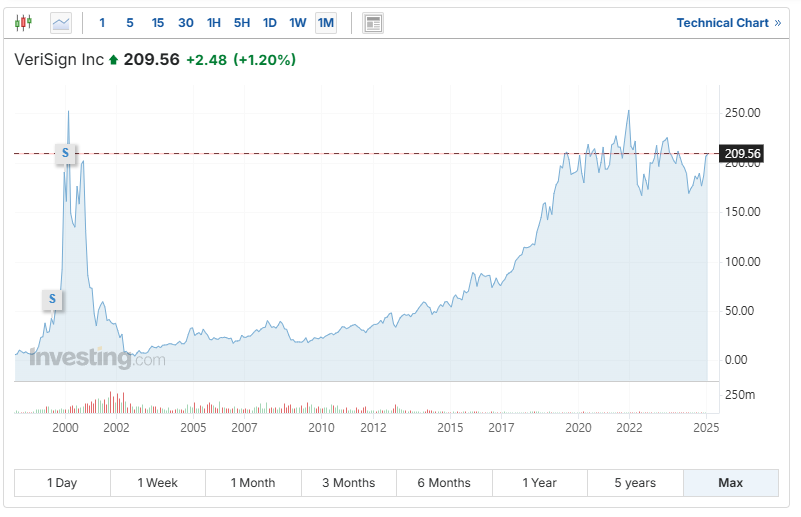
Task: Click the 0.00 axis label
Action: pos(736,360)
